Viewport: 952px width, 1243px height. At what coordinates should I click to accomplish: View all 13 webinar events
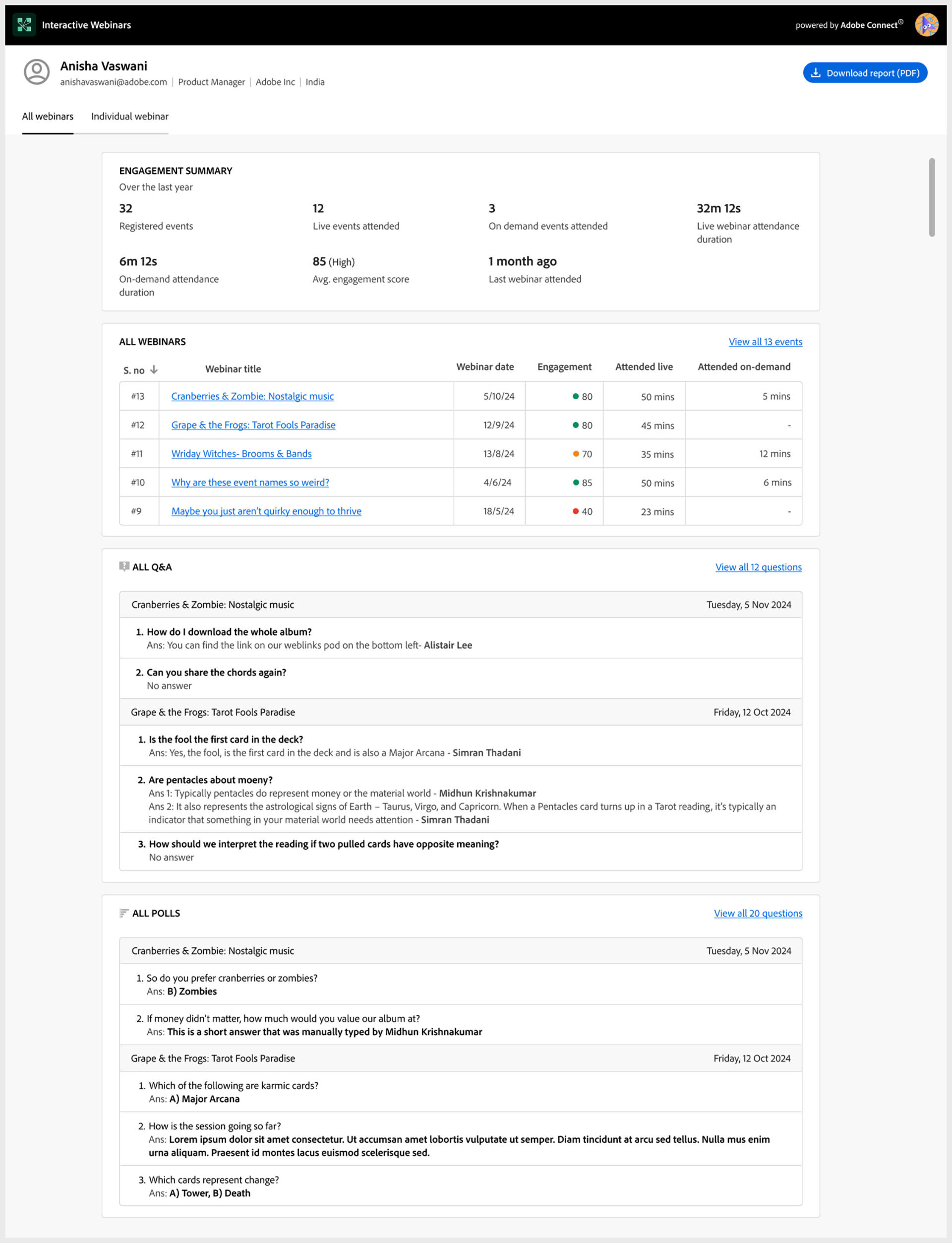coord(765,341)
